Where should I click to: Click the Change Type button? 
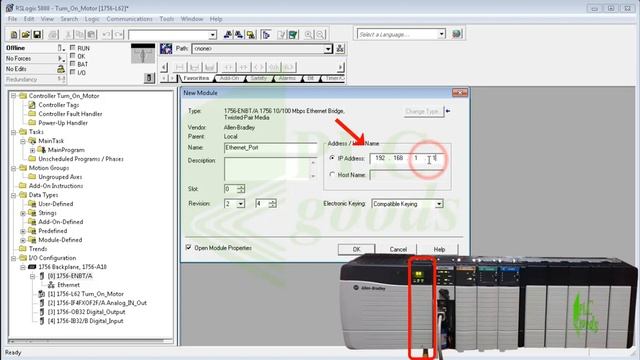(423, 111)
